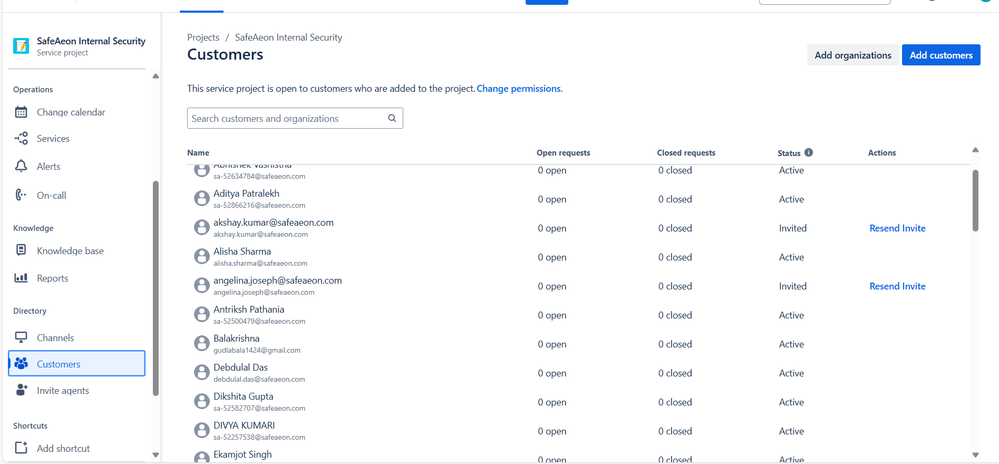
Task: Click the Status info icon
Action: (x=809, y=152)
